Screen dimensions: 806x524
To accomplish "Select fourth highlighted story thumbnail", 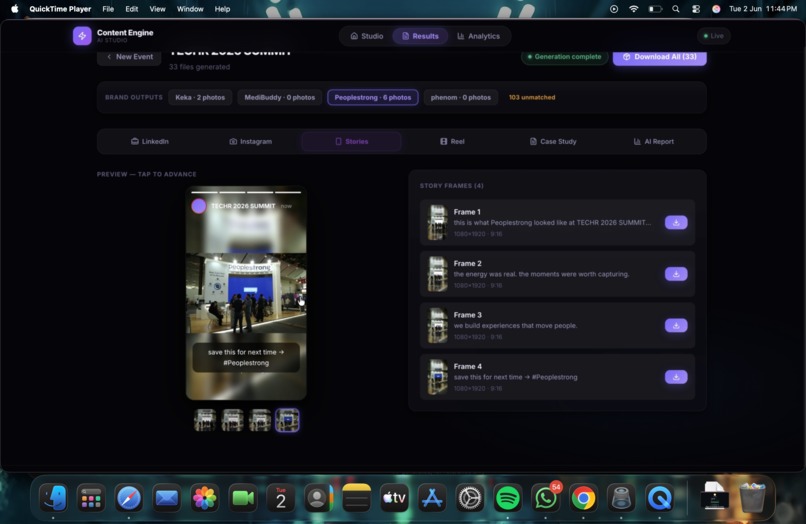I will point(287,420).
